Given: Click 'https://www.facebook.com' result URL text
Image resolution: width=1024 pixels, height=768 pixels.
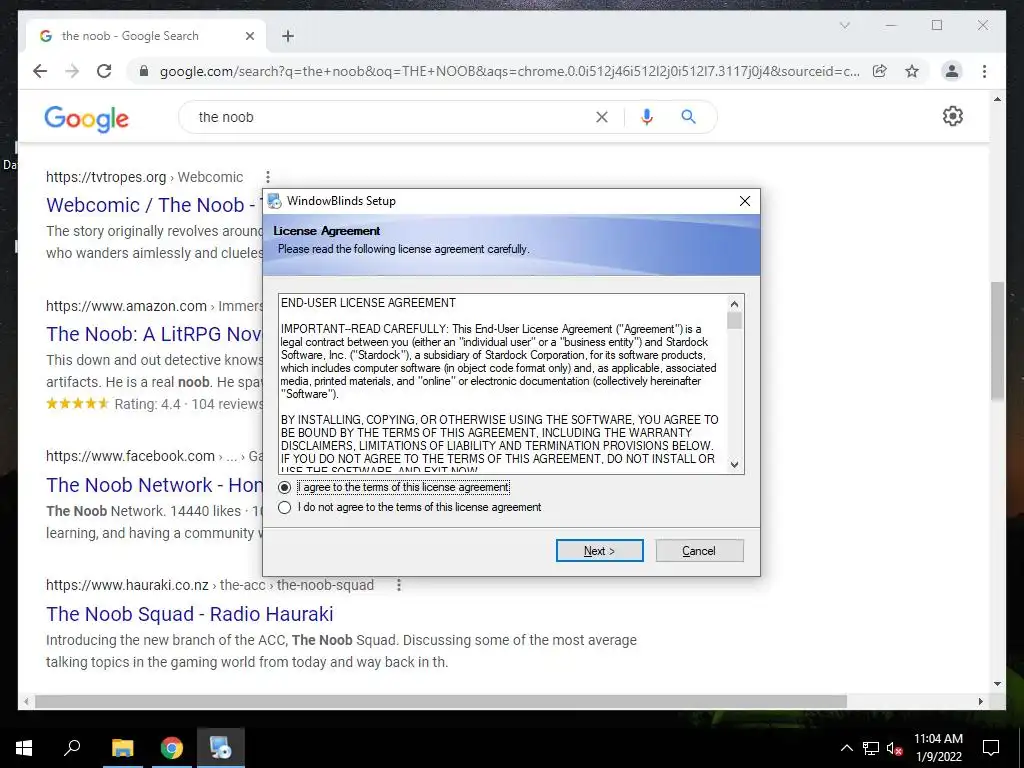Looking at the screenshot, I should (130, 456).
